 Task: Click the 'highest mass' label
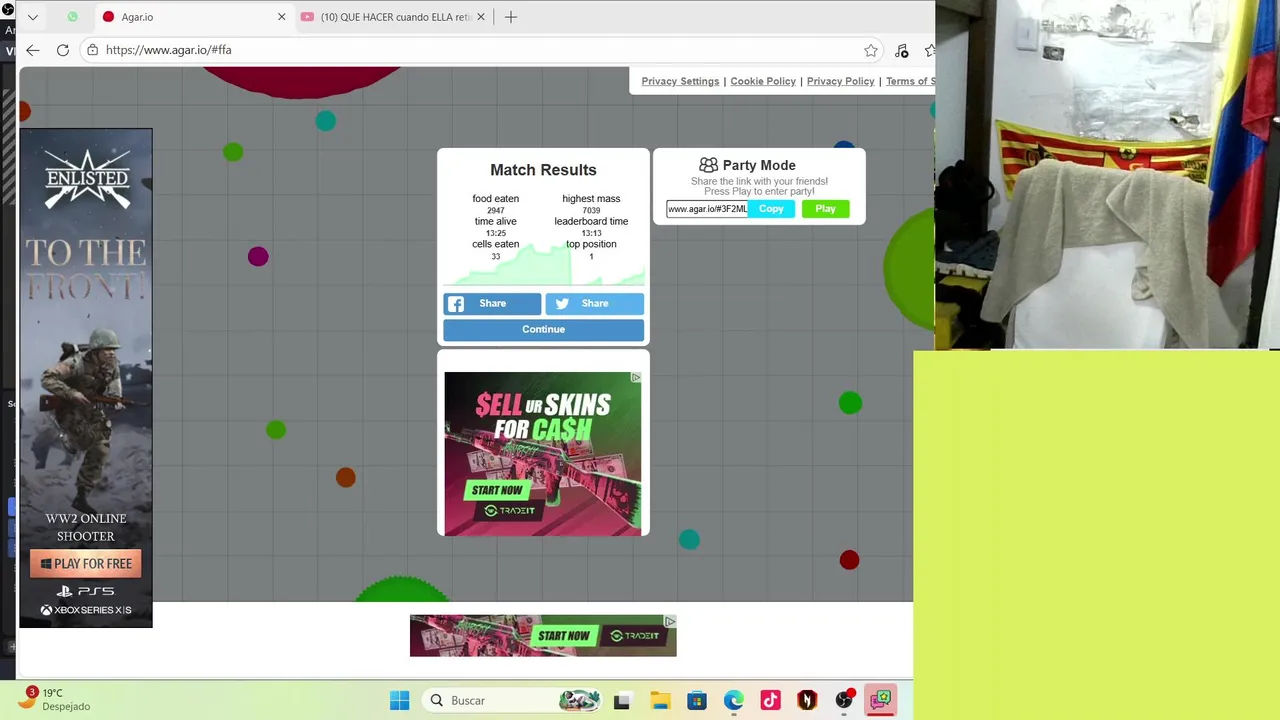pos(591,199)
